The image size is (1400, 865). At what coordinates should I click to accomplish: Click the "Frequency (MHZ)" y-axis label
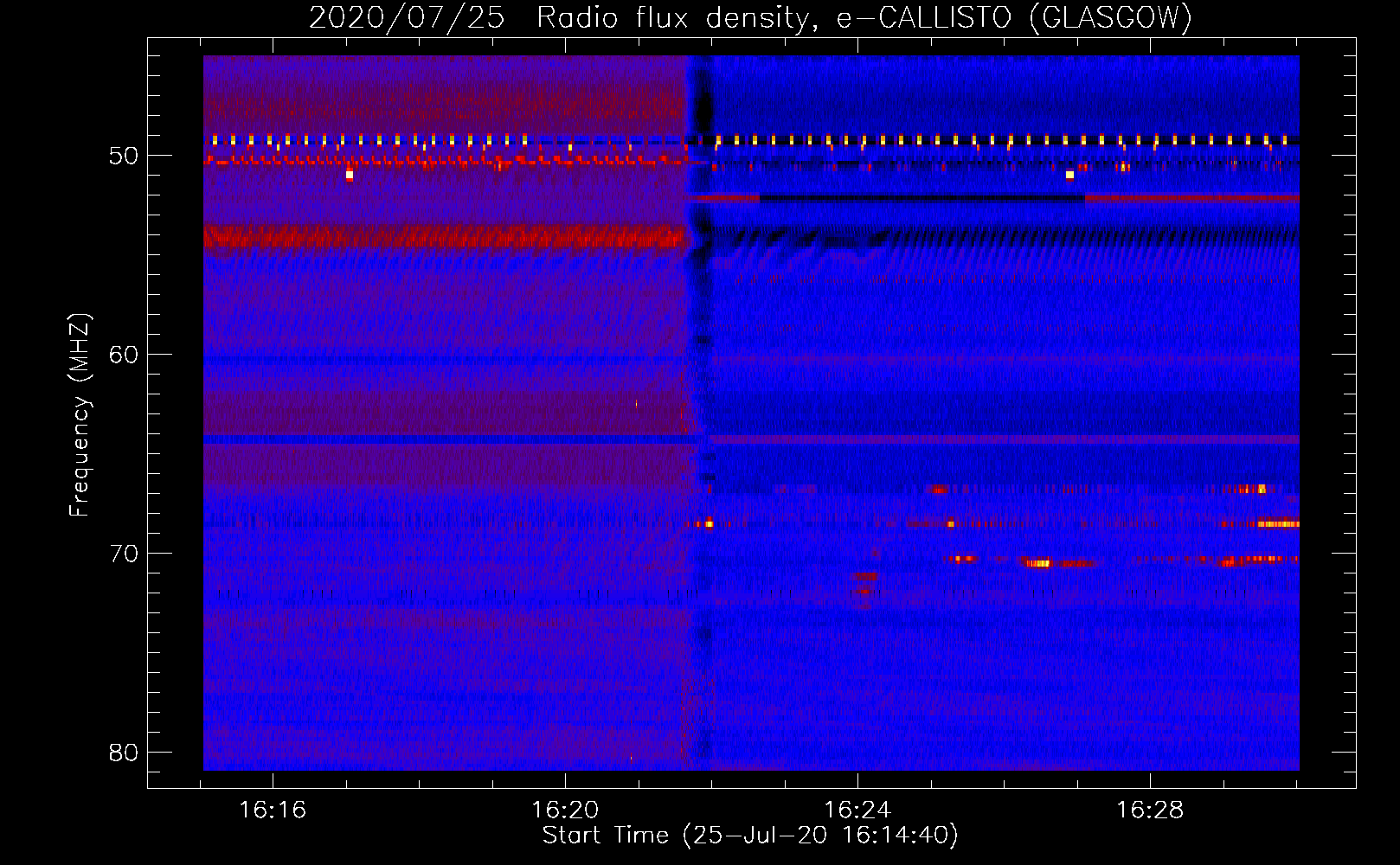point(80,415)
